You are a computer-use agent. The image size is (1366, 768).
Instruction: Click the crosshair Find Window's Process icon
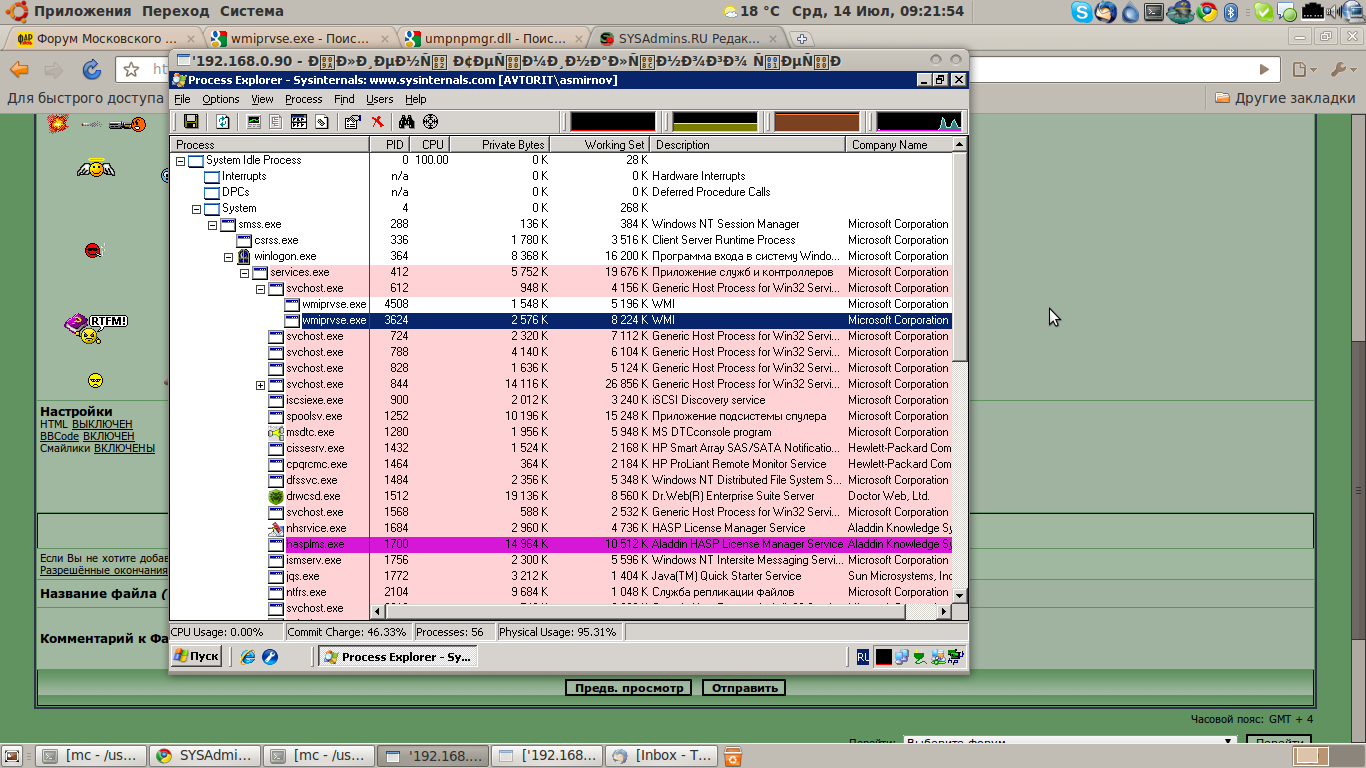point(431,122)
